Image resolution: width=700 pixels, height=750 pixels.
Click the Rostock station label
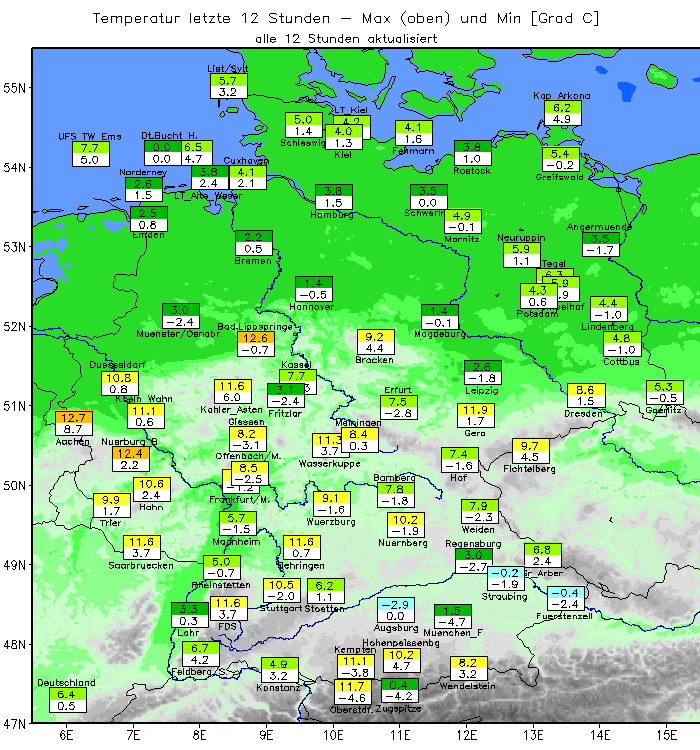pyautogui.click(x=472, y=171)
